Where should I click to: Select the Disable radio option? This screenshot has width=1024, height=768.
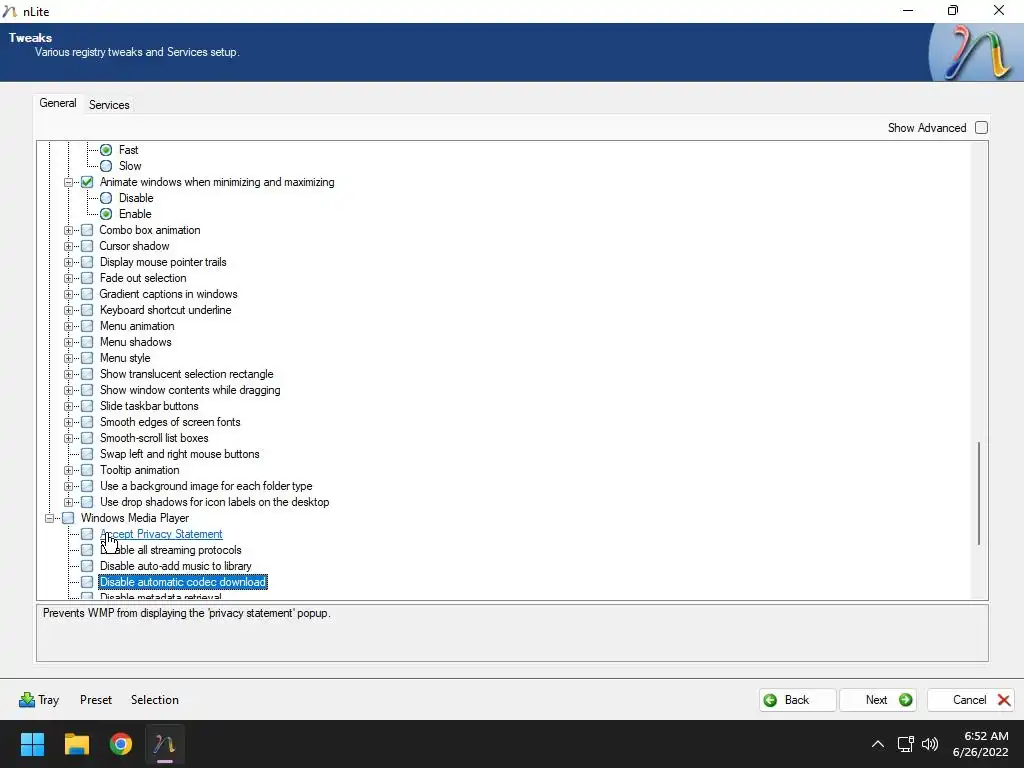point(106,198)
